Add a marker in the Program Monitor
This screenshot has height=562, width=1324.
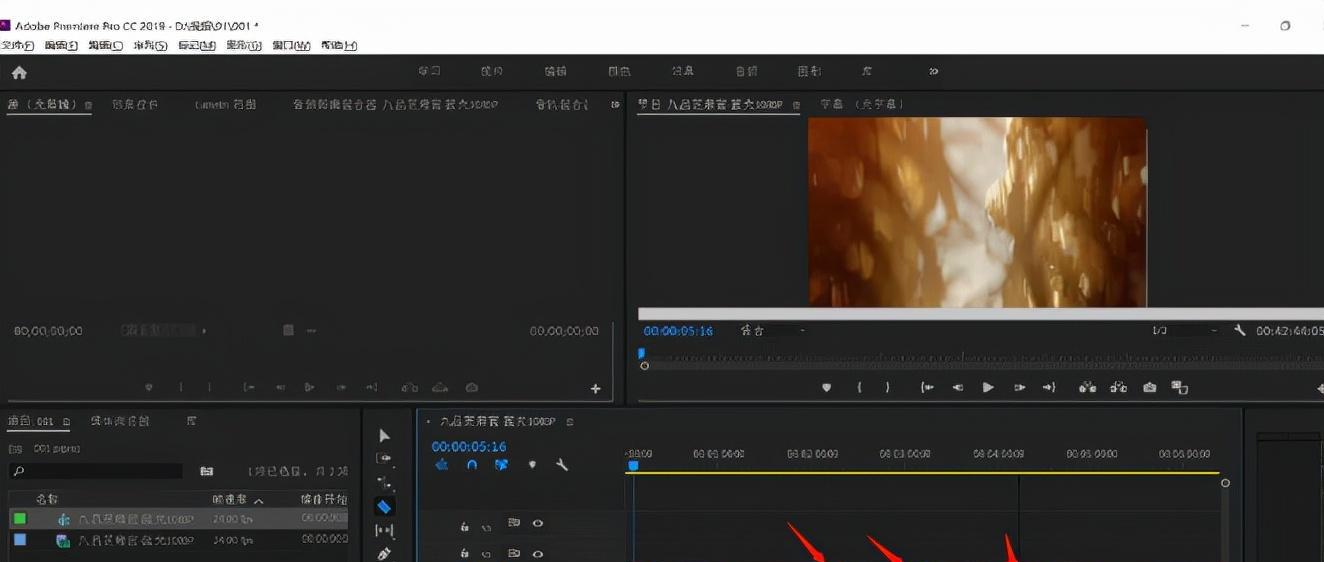[826, 388]
